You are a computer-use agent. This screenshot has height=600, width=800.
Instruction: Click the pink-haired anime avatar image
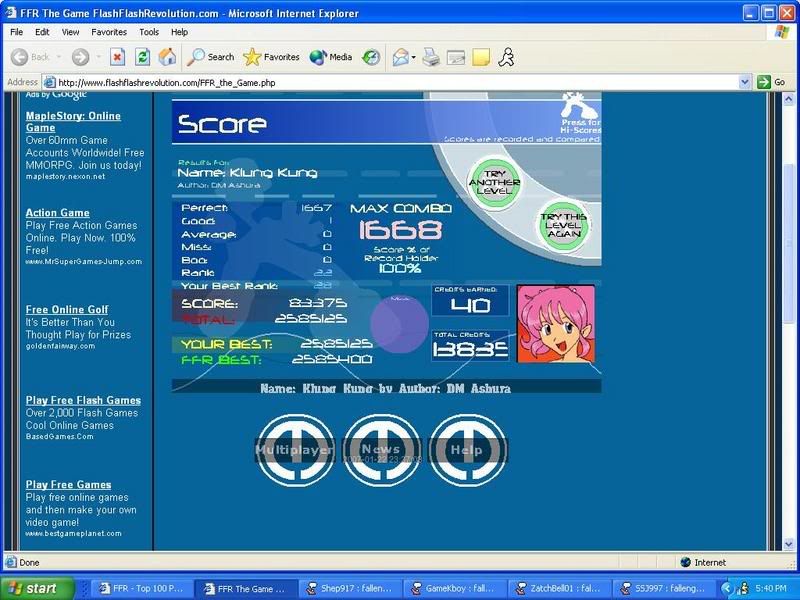(x=556, y=323)
